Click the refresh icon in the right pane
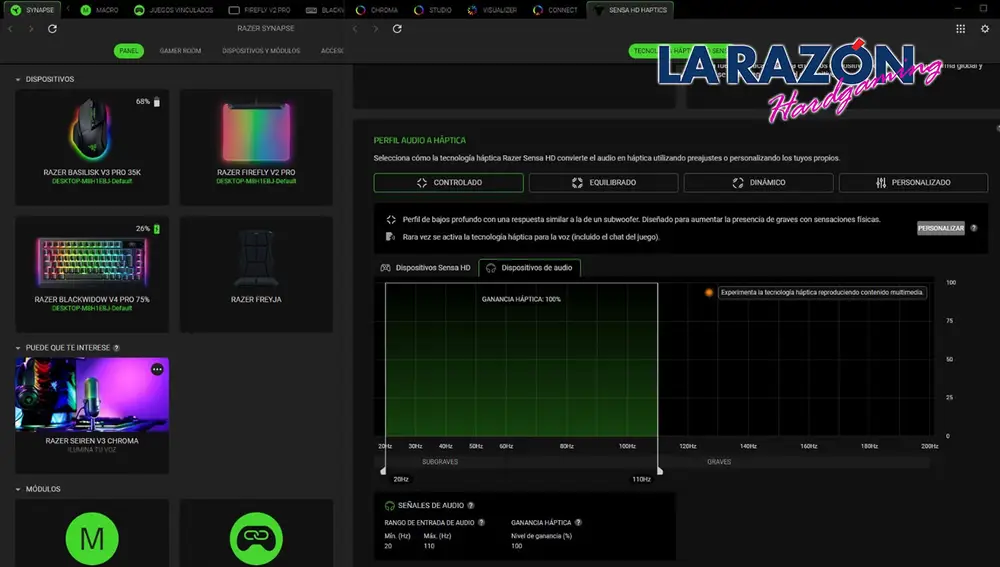 coord(397,29)
